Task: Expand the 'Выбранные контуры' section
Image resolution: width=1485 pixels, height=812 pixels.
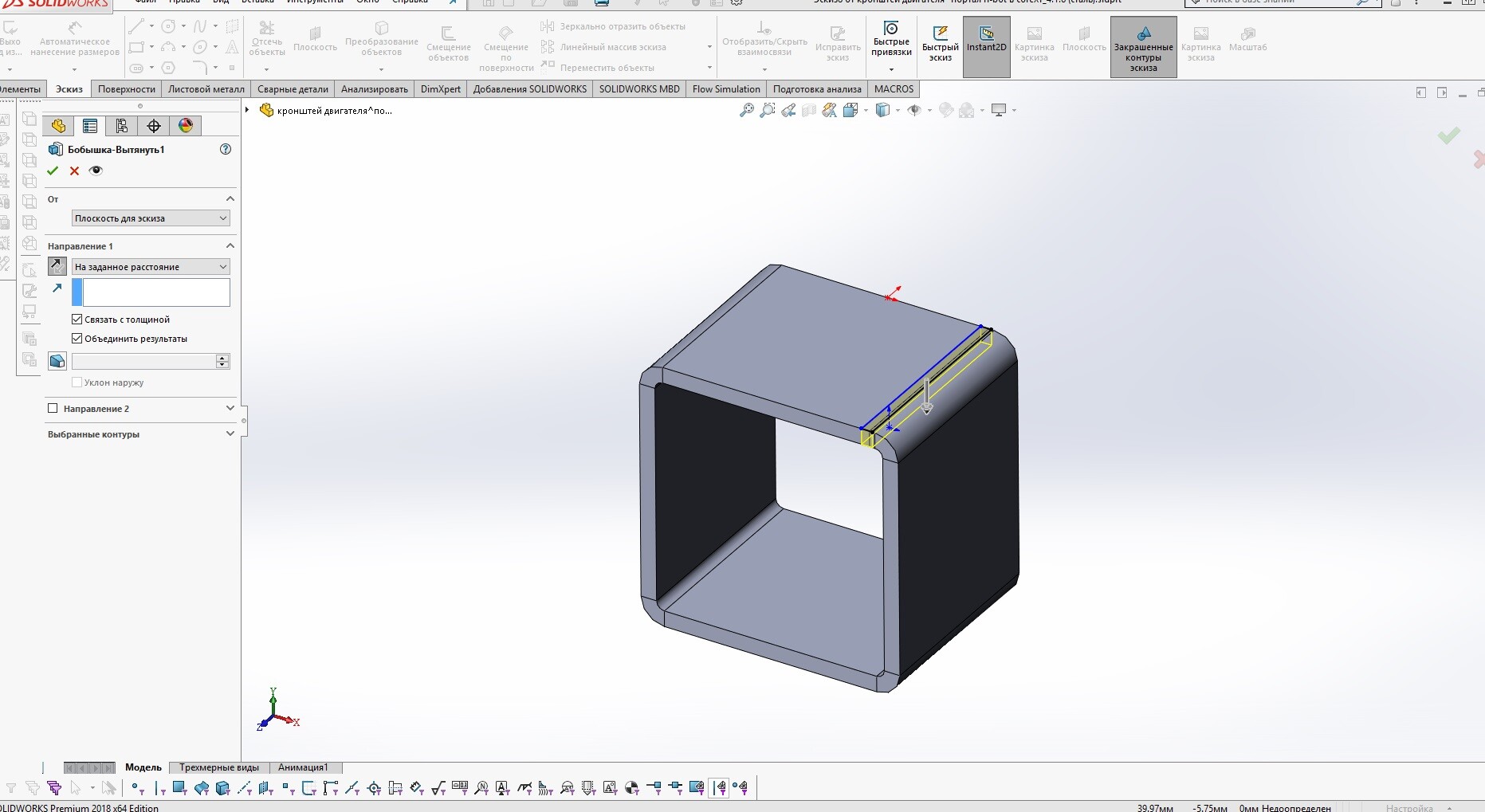Action: click(141, 434)
